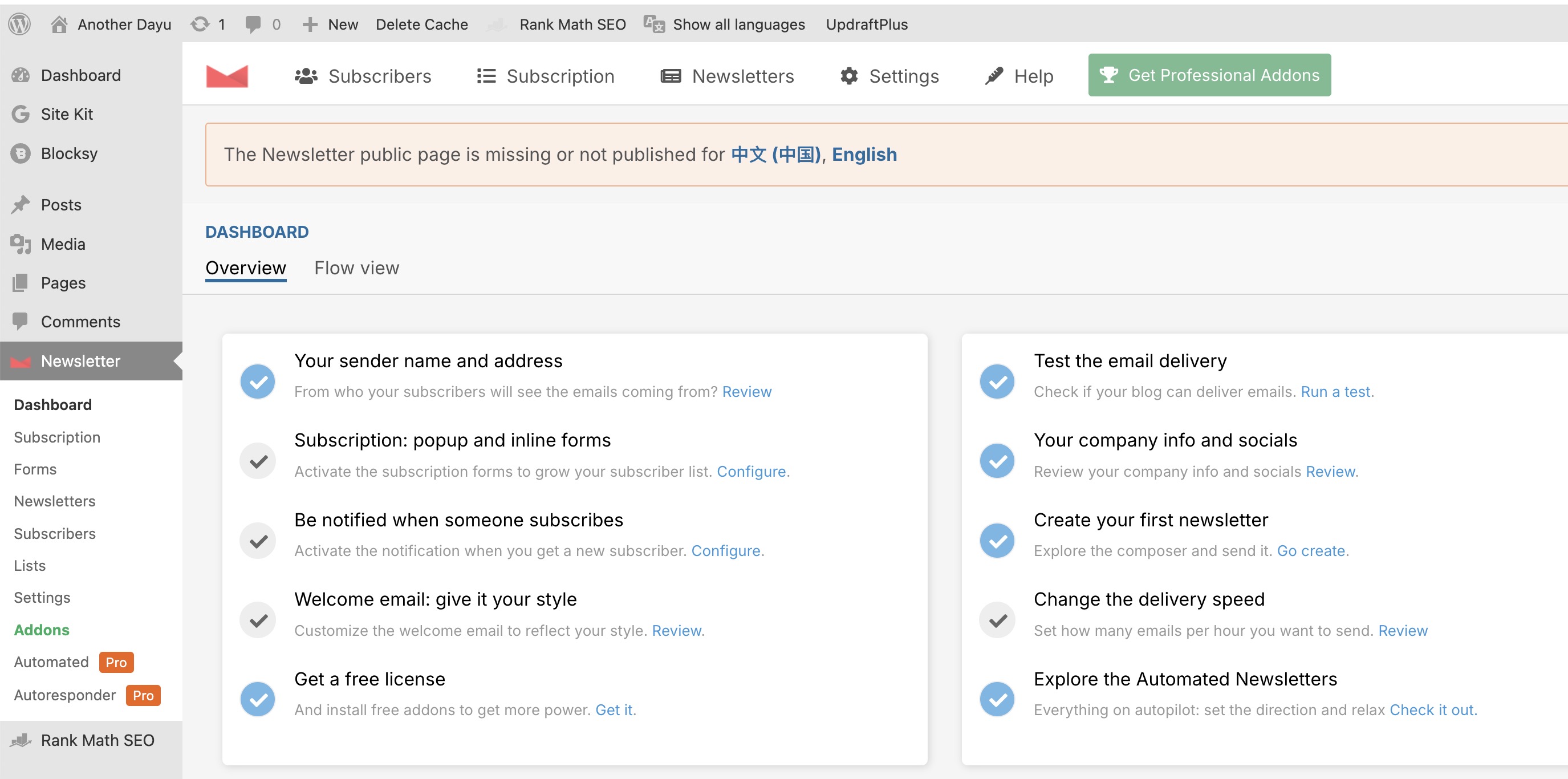Open Autoresponder Pro submenu item
The image size is (1568, 779).
point(87,695)
